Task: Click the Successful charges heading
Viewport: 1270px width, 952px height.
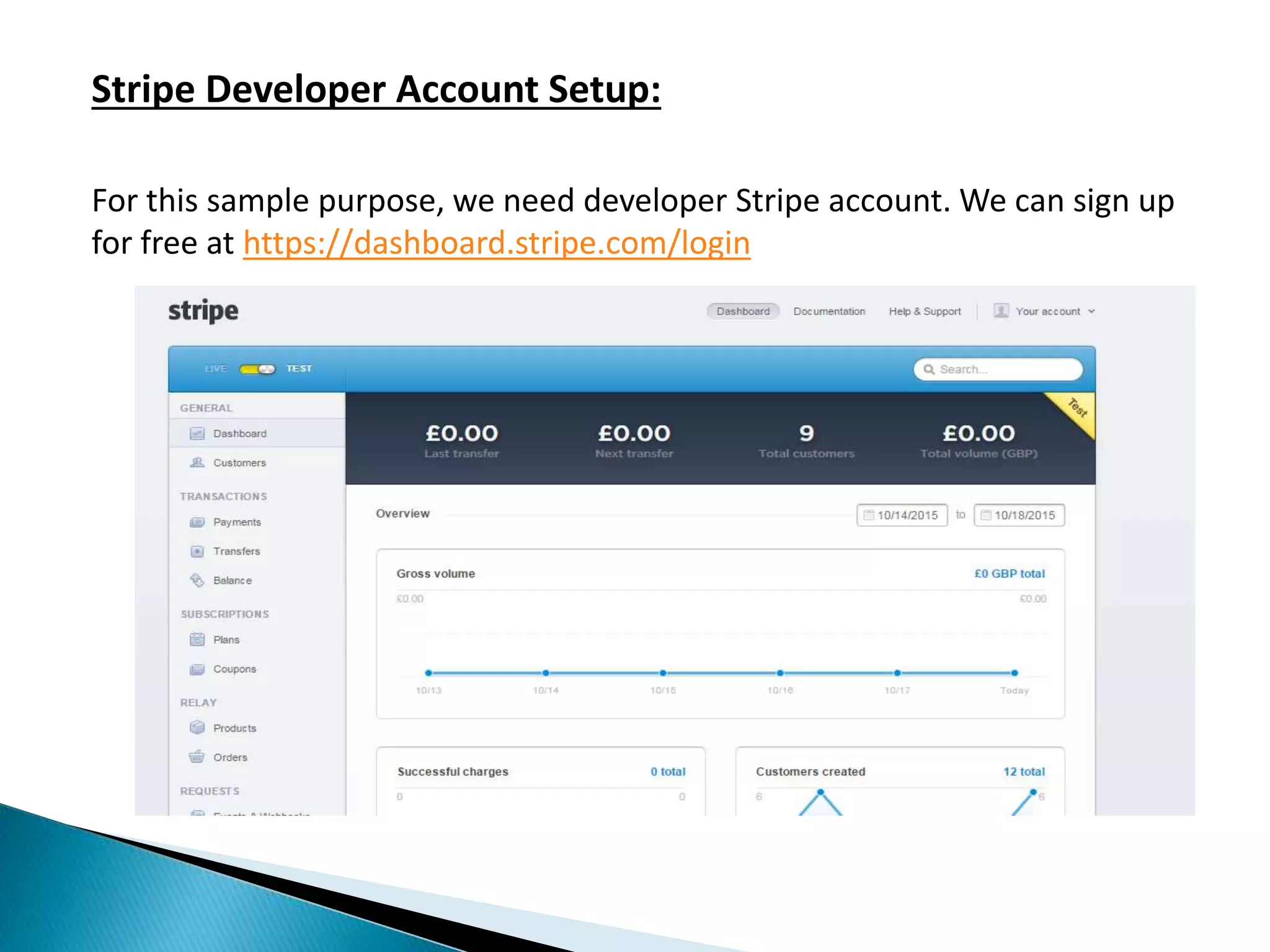Action: 453,772
